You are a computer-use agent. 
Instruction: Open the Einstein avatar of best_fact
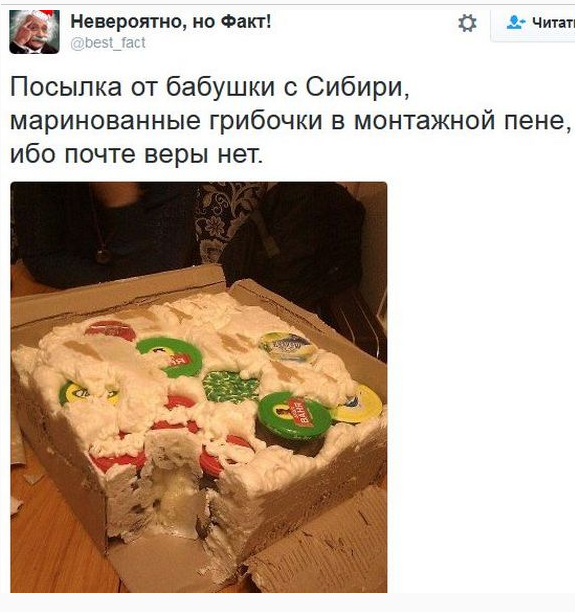34,32
